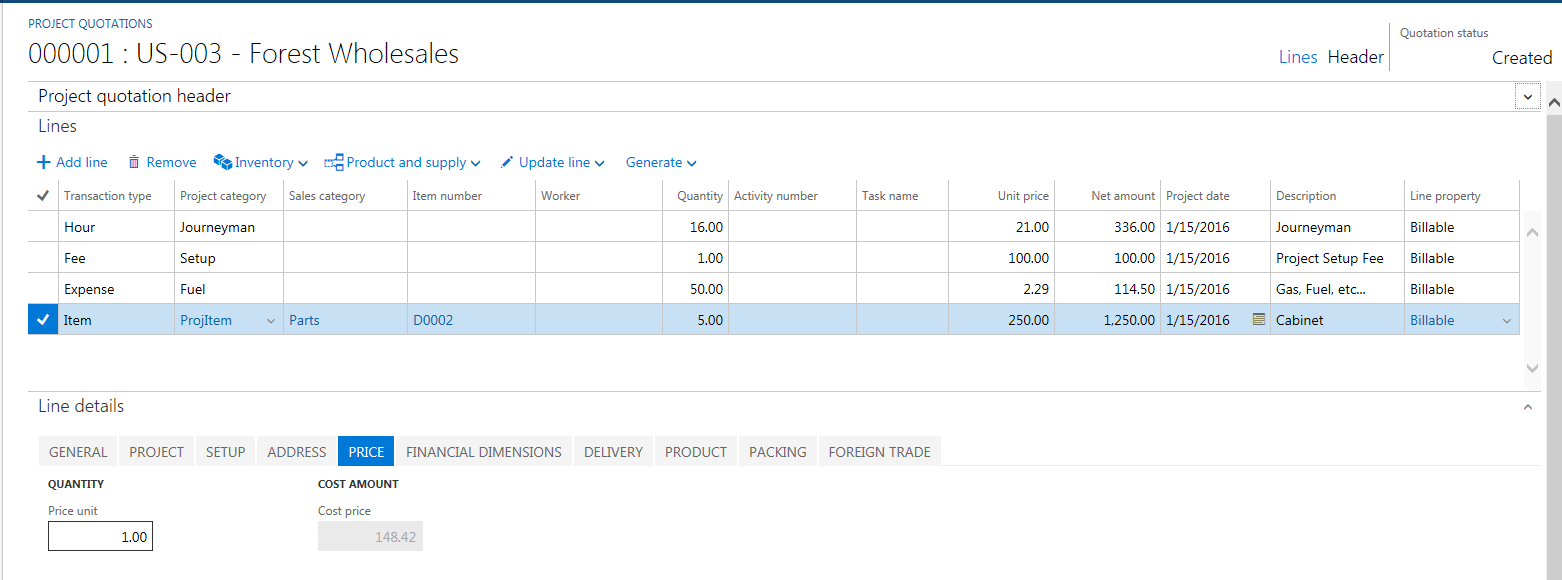Image resolution: width=1562 pixels, height=580 pixels.
Task: Collapse the Line details section
Action: (x=1527, y=407)
